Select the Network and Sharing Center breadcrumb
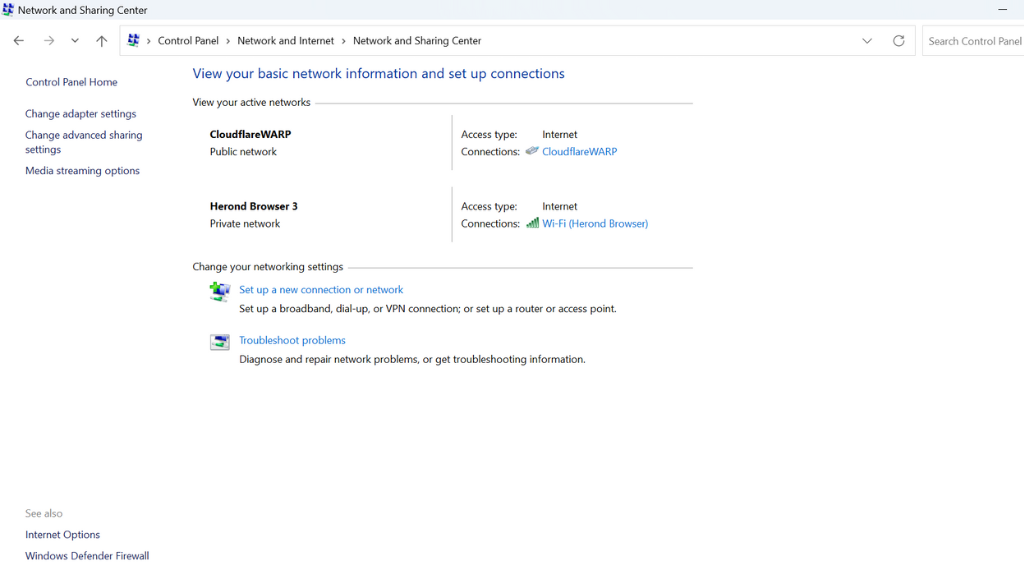1024x576 pixels. [x=417, y=40]
